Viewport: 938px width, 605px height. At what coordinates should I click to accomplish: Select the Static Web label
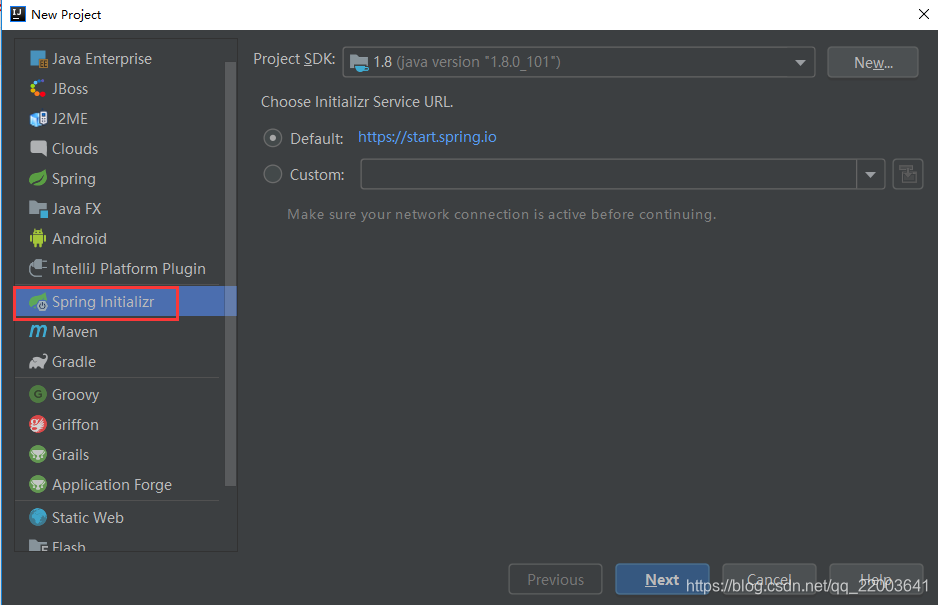click(x=88, y=517)
